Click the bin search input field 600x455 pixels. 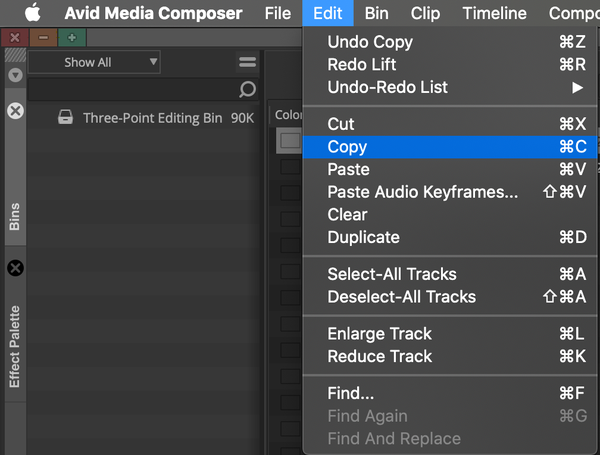(130, 90)
